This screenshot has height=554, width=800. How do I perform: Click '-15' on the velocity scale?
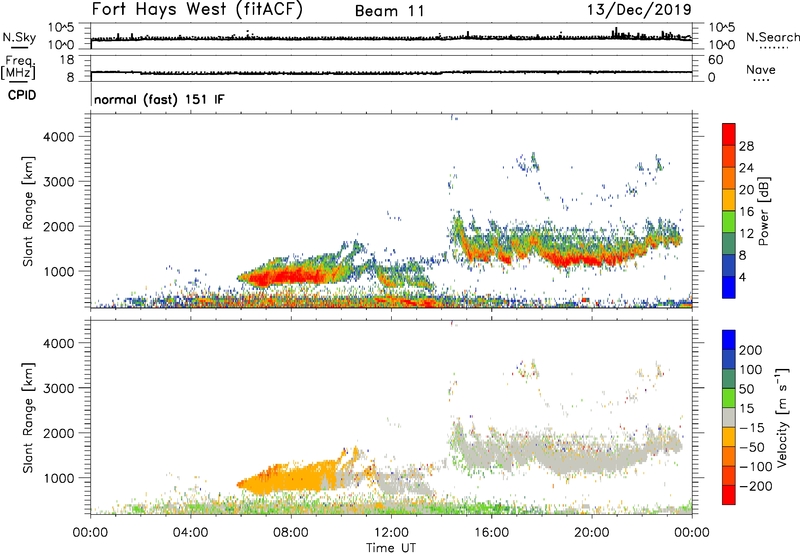tap(752, 428)
